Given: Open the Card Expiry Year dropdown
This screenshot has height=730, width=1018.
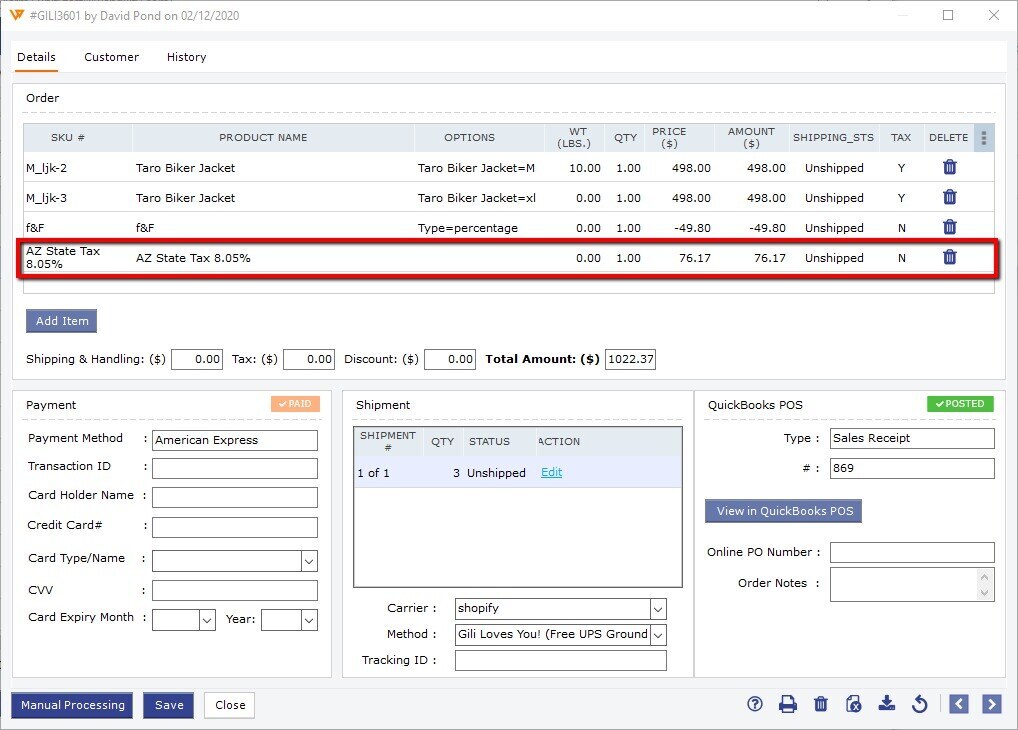Looking at the screenshot, I should [x=309, y=620].
